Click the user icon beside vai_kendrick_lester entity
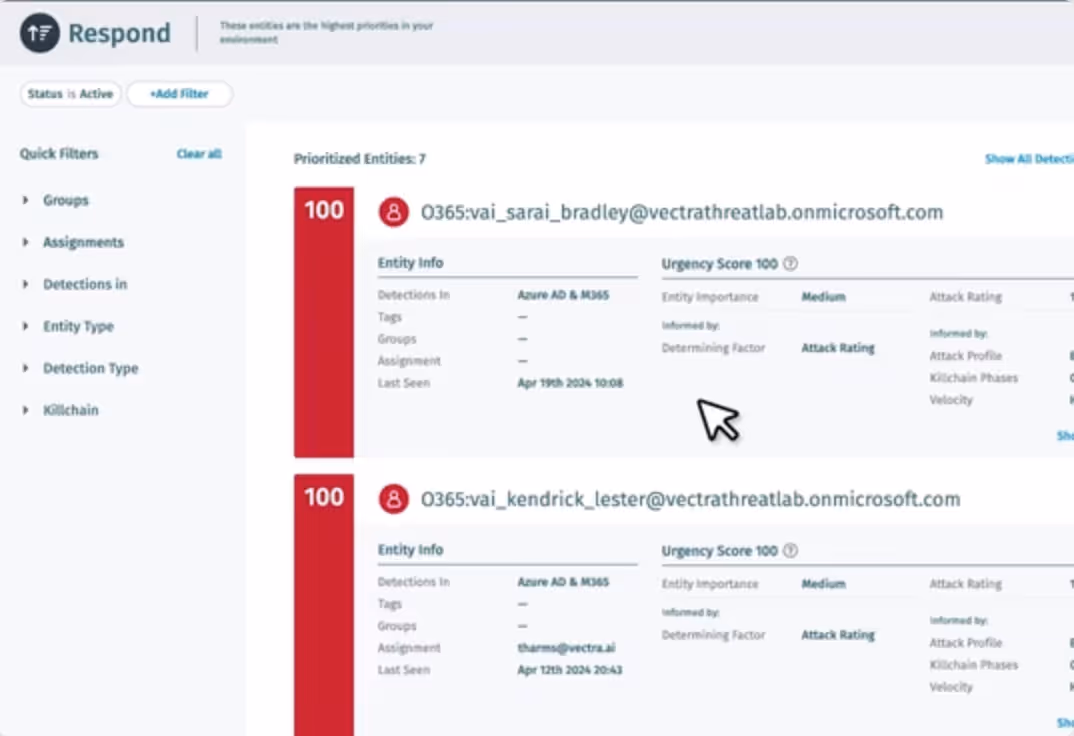Screen dimensions: 1074x736 [x=394, y=499]
